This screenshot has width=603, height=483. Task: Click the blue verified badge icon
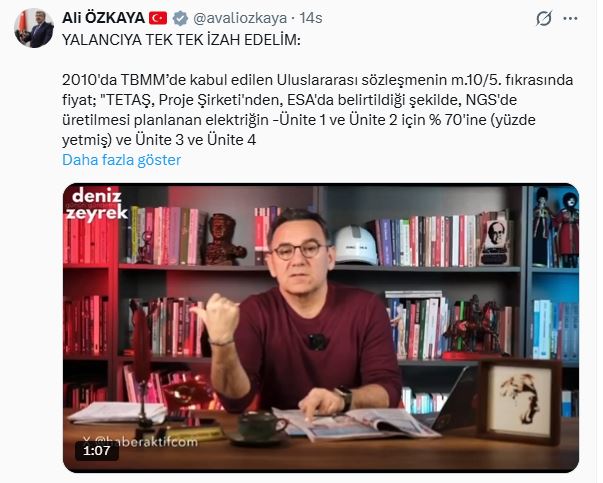[180, 18]
